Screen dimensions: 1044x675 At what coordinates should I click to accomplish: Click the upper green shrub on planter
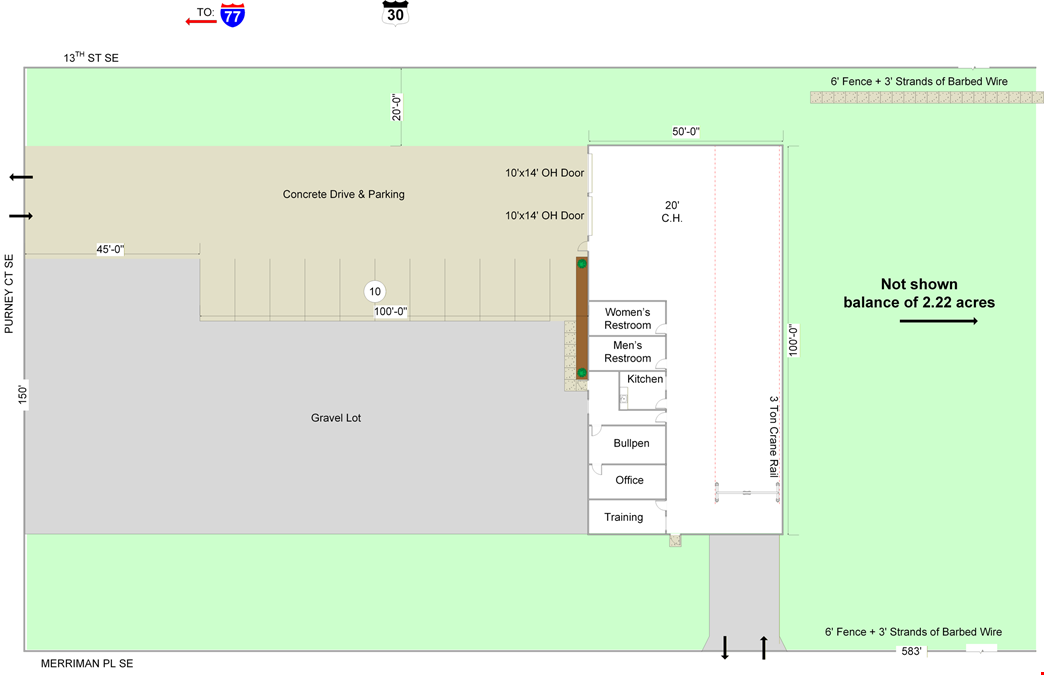pos(582,264)
